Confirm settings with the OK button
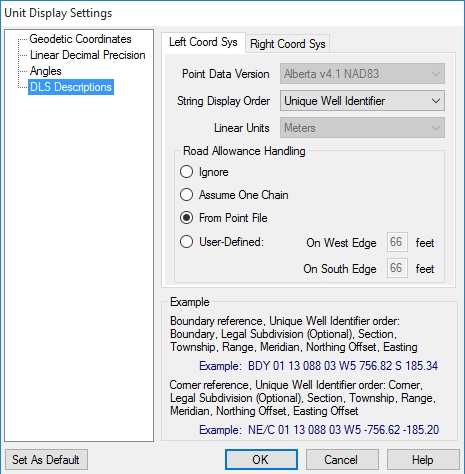The height and width of the screenshot is (474, 465). tap(261, 460)
